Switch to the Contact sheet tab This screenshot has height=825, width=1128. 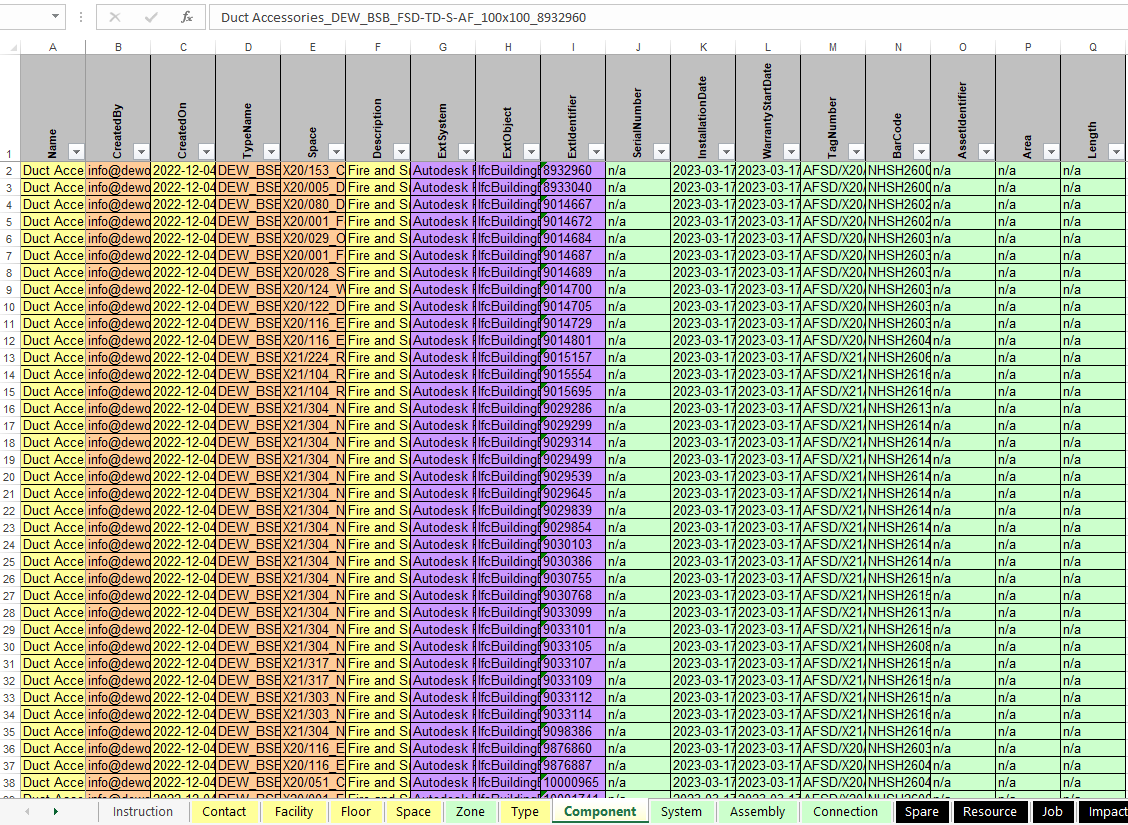coord(224,811)
